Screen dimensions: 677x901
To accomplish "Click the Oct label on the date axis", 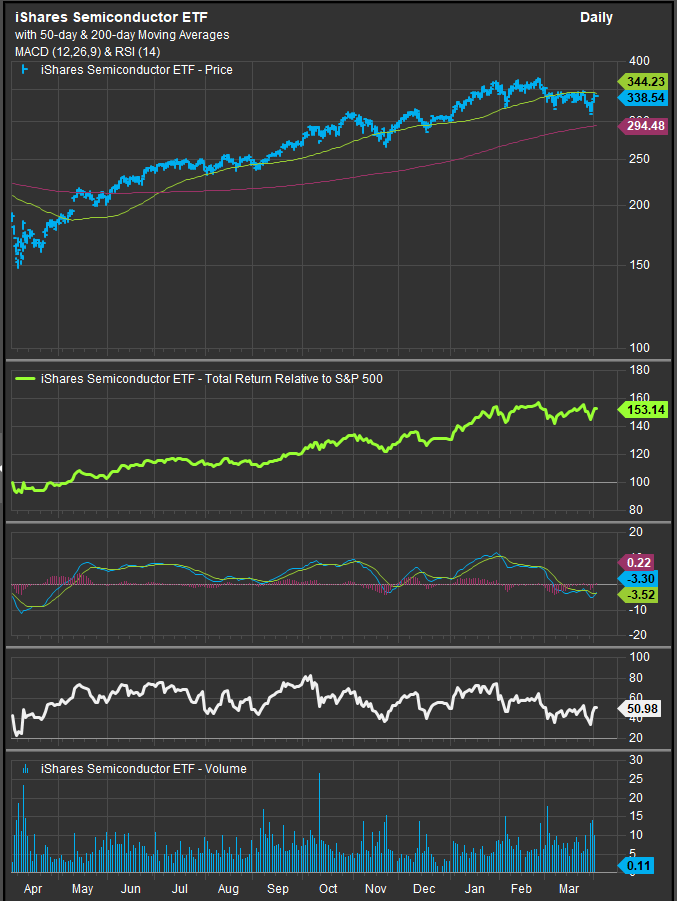I will (327, 888).
